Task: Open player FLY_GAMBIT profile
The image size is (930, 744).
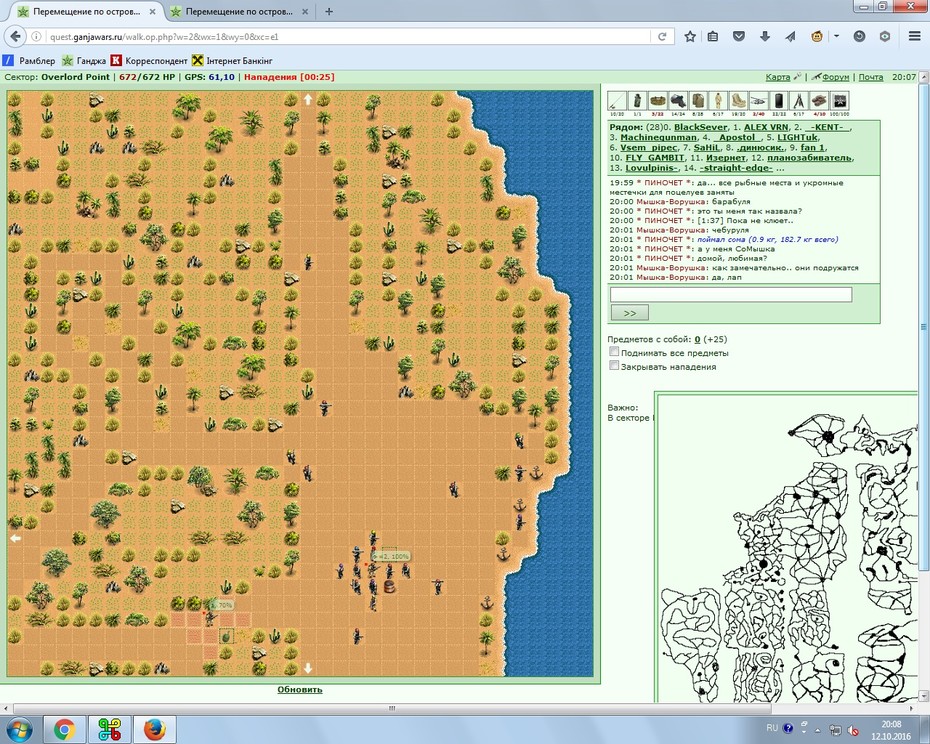Action: point(655,158)
